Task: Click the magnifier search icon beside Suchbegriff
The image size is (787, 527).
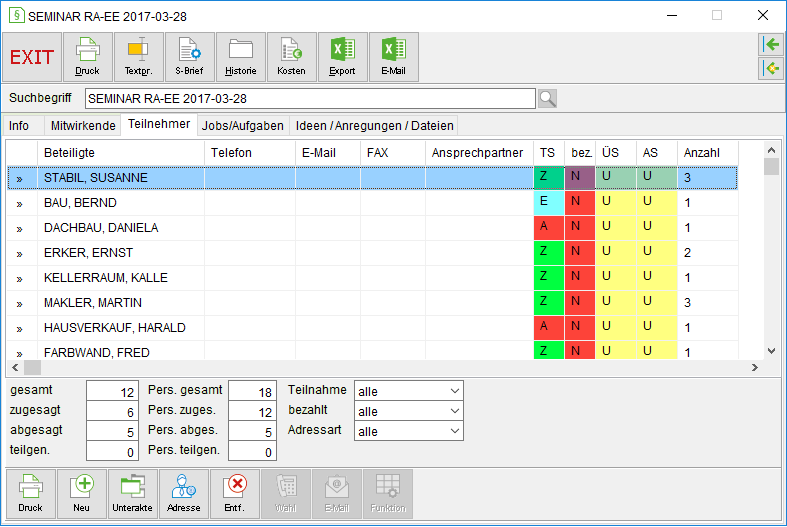Action: [x=548, y=98]
